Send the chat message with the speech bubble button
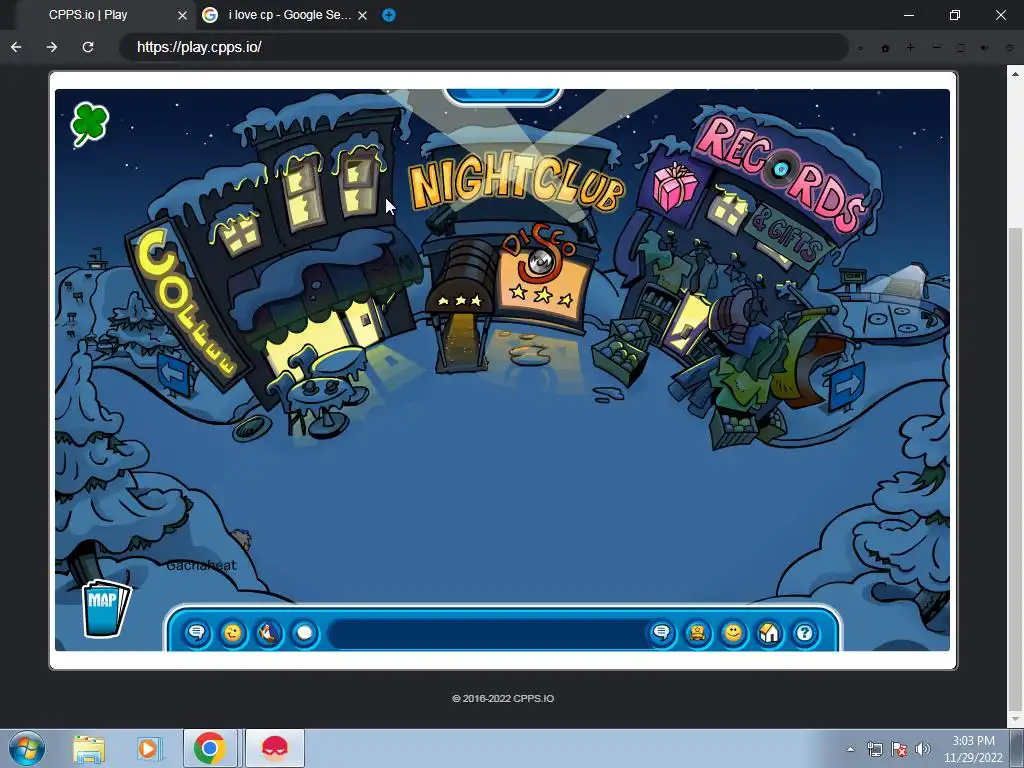Viewport: 1024px width, 768px height. pyautogui.click(x=662, y=633)
